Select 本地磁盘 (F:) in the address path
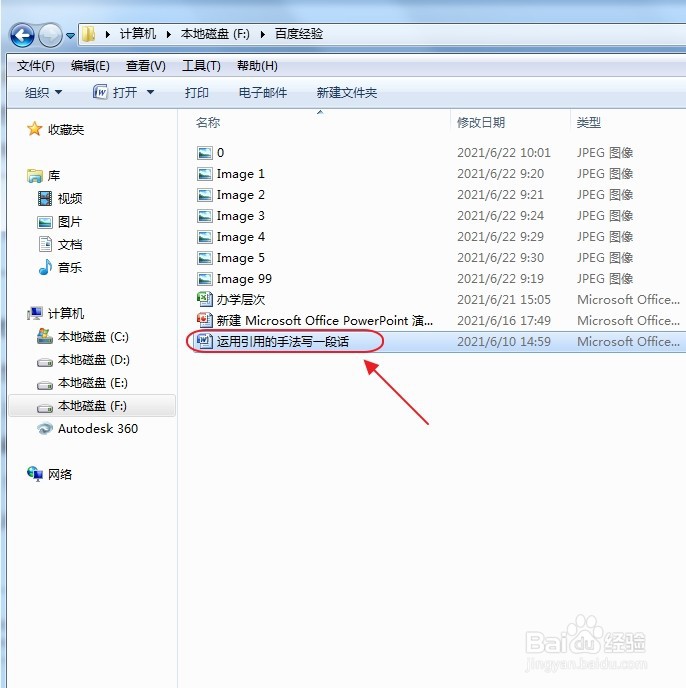Image resolution: width=686 pixels, height=688 pixels. (215, 34)
